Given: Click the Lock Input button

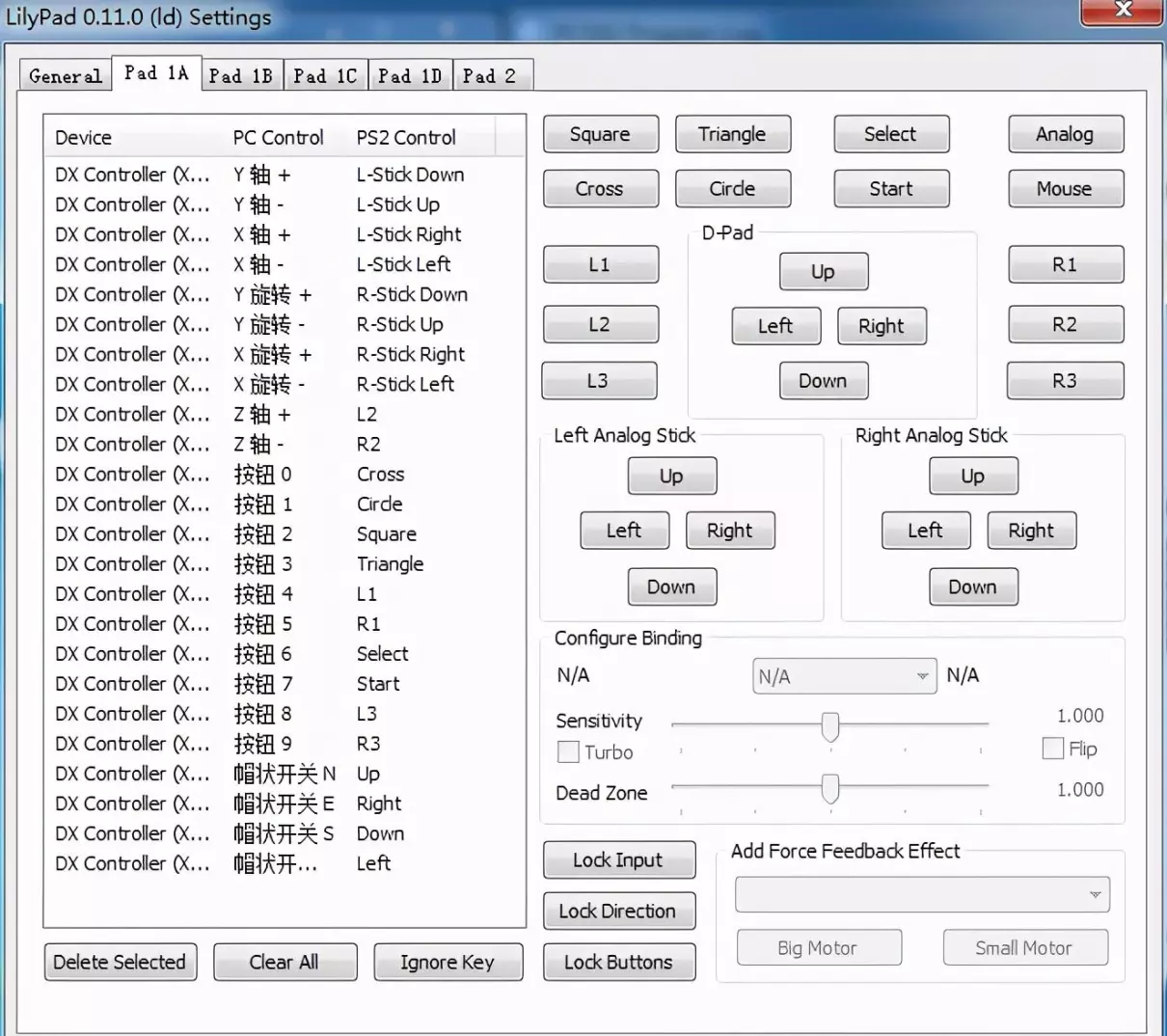Looking at the screenshot, I should [x=619, y=859].
